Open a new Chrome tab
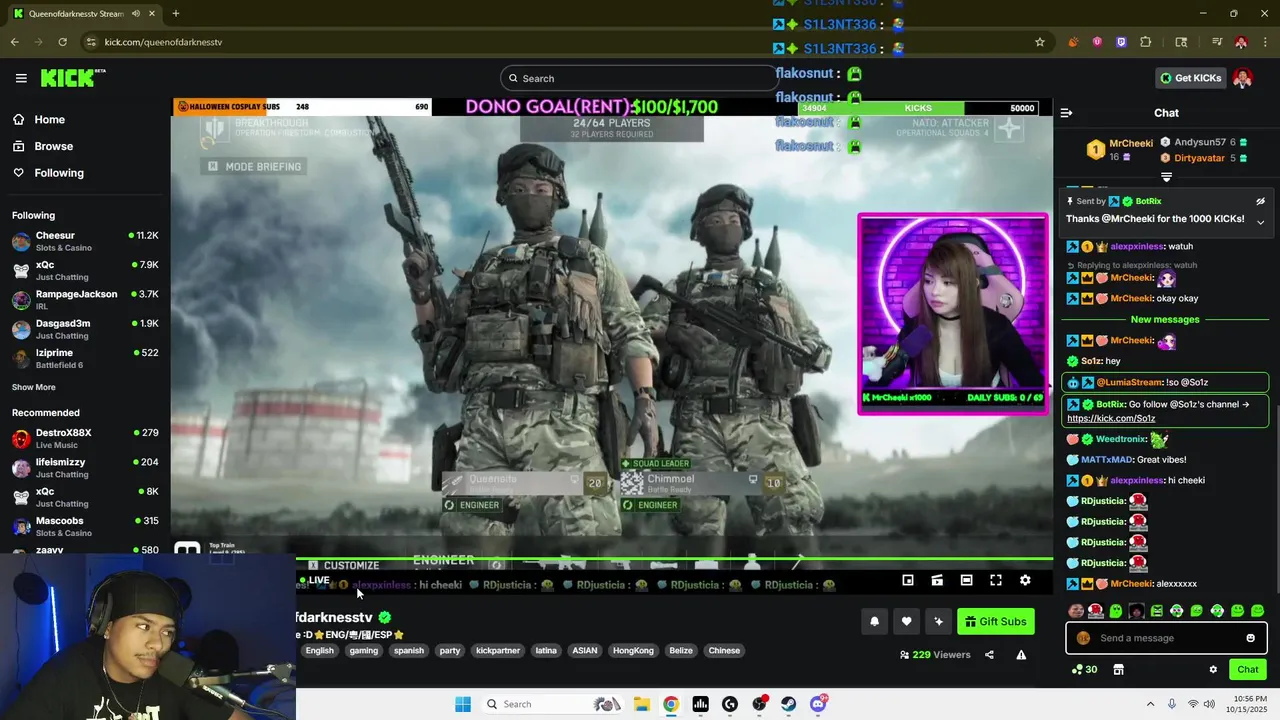The width and height of the screenshot is (1280, 720). 175,13
